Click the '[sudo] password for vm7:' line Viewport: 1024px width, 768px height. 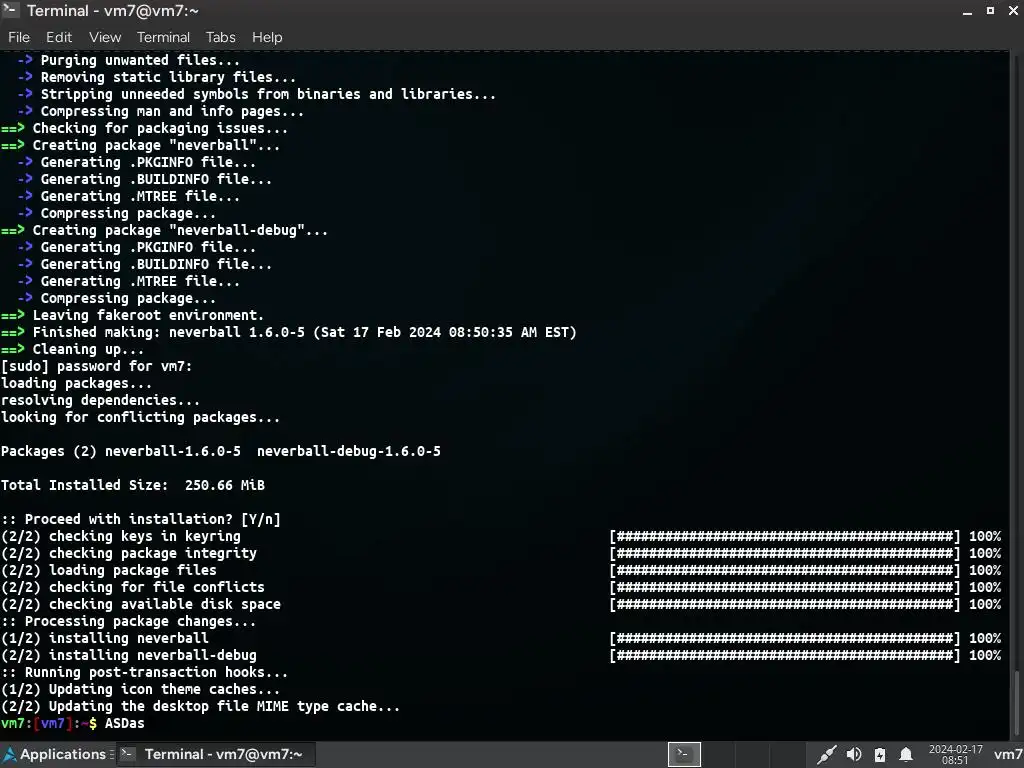pos(97,366)
